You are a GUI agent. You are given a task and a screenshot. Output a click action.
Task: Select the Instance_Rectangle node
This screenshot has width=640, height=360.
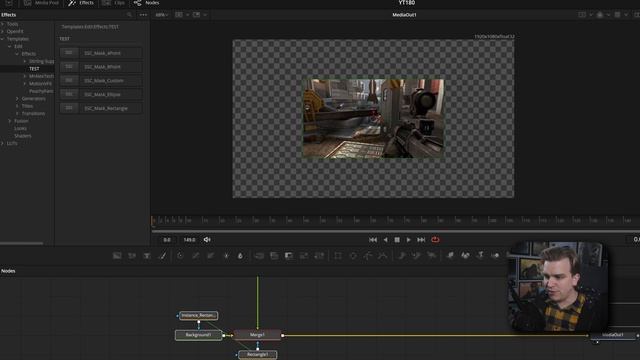tap(198, 316)
